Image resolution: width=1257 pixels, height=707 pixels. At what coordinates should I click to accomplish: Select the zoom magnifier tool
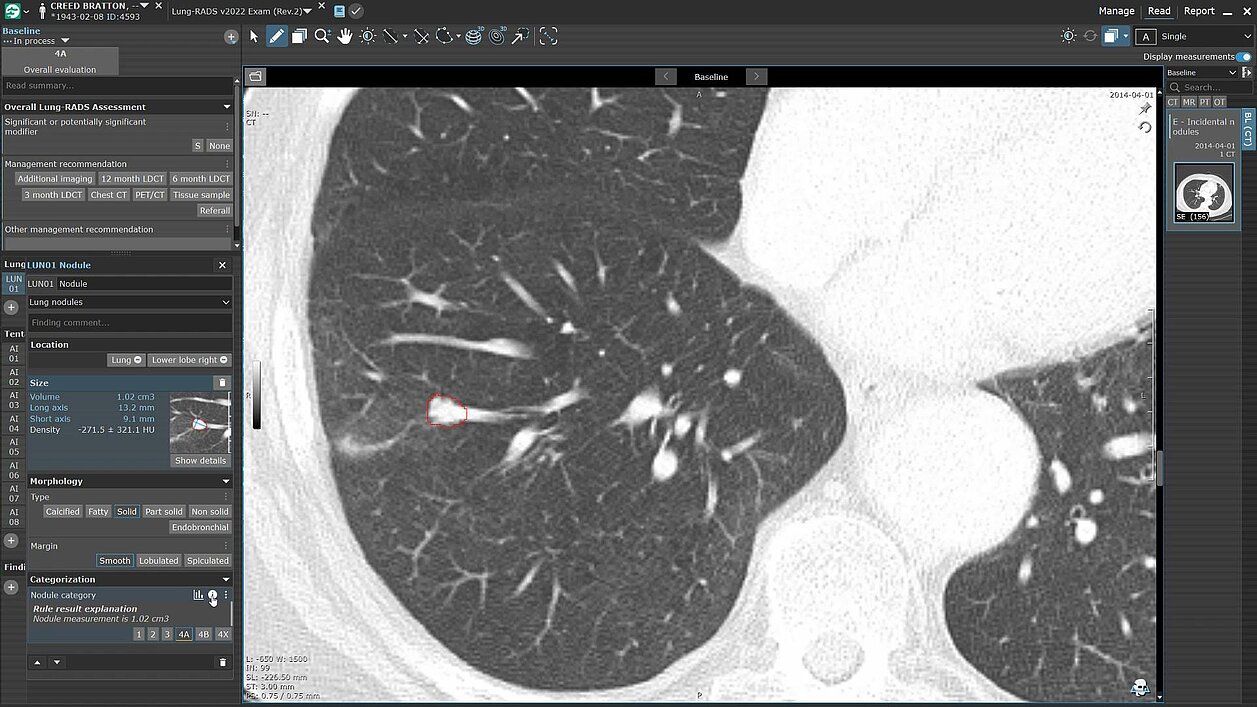[x=321, y=36]
